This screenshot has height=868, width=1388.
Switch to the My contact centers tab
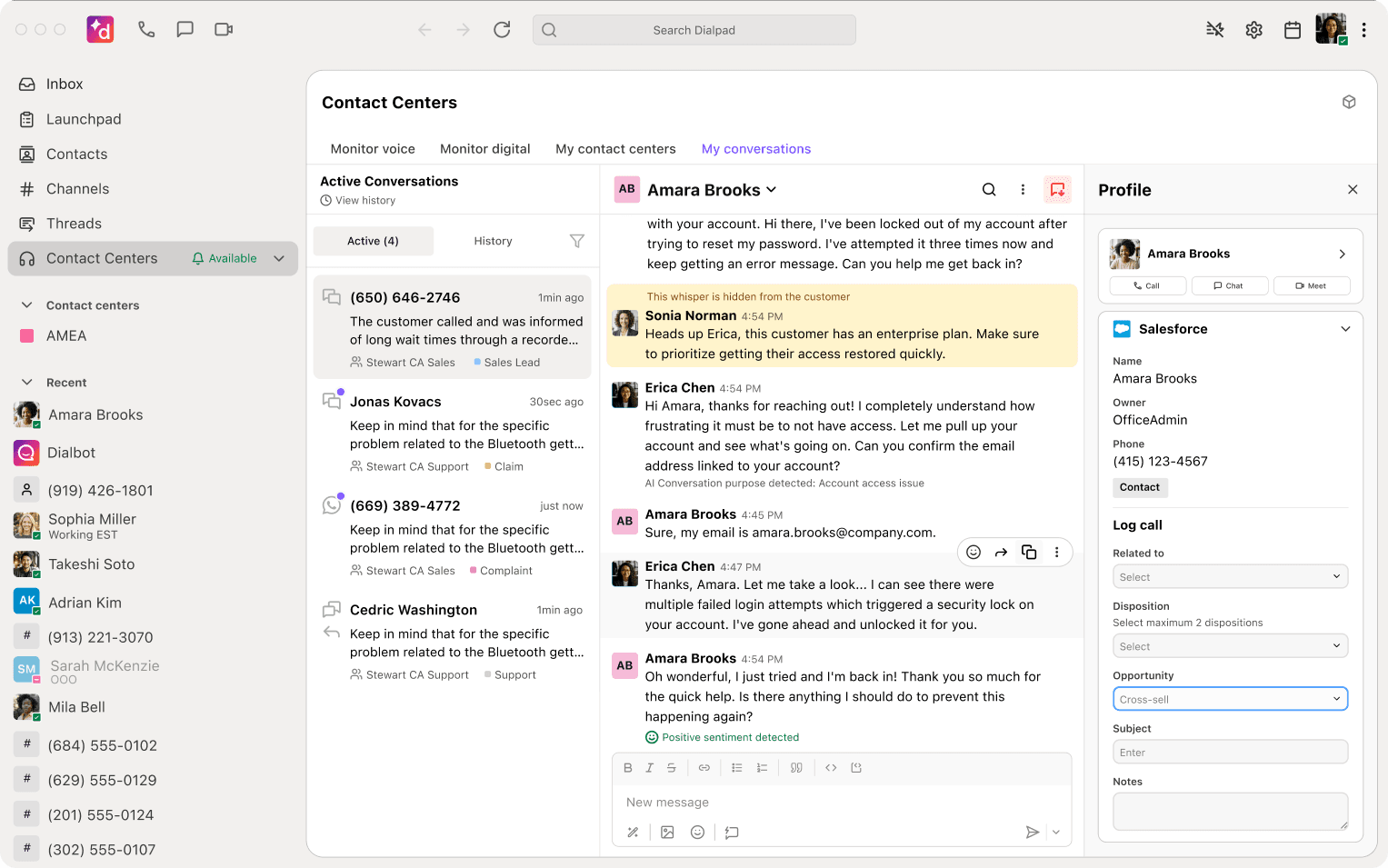click(615, 149)
